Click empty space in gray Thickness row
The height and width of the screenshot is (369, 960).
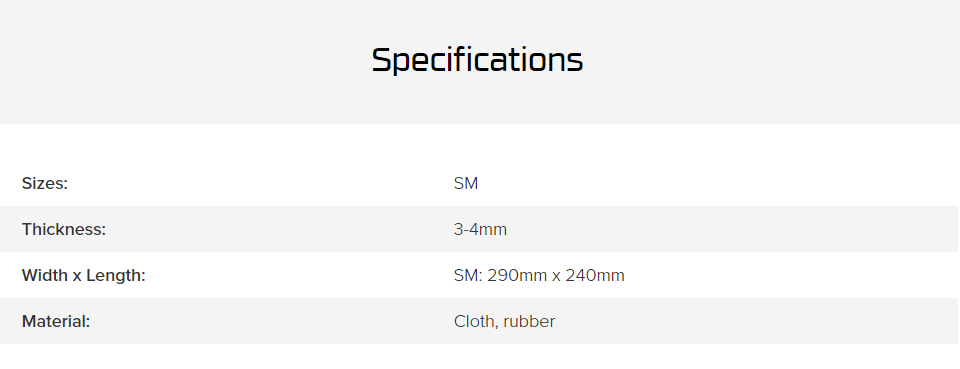735,229
